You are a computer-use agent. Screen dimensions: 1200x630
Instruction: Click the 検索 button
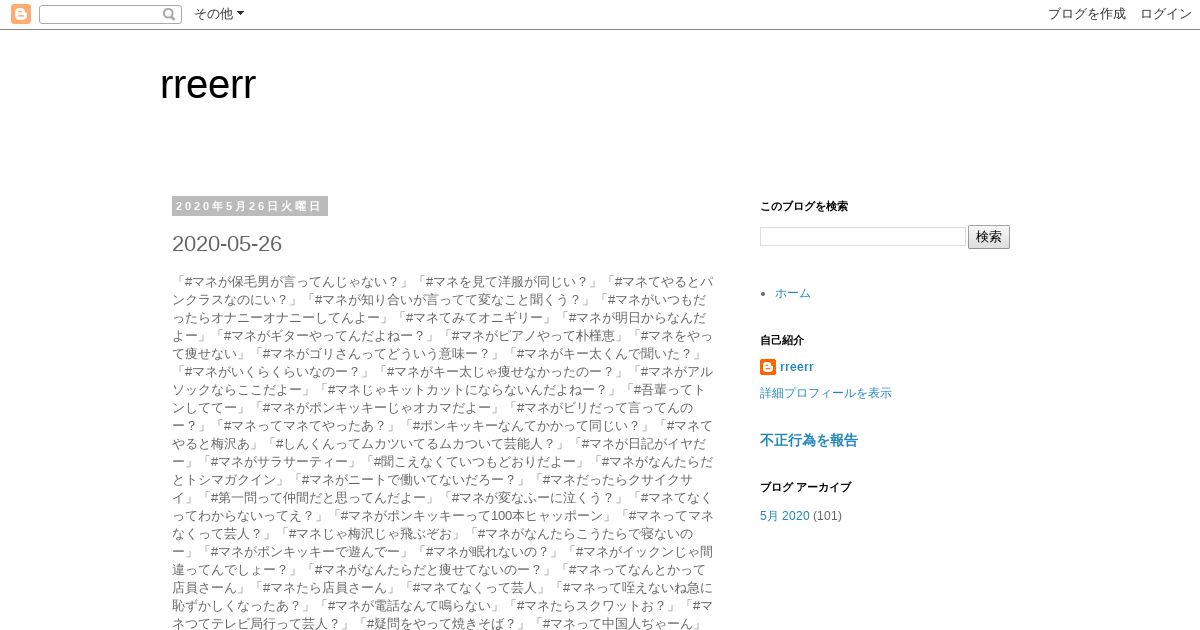tap(989, 237)
